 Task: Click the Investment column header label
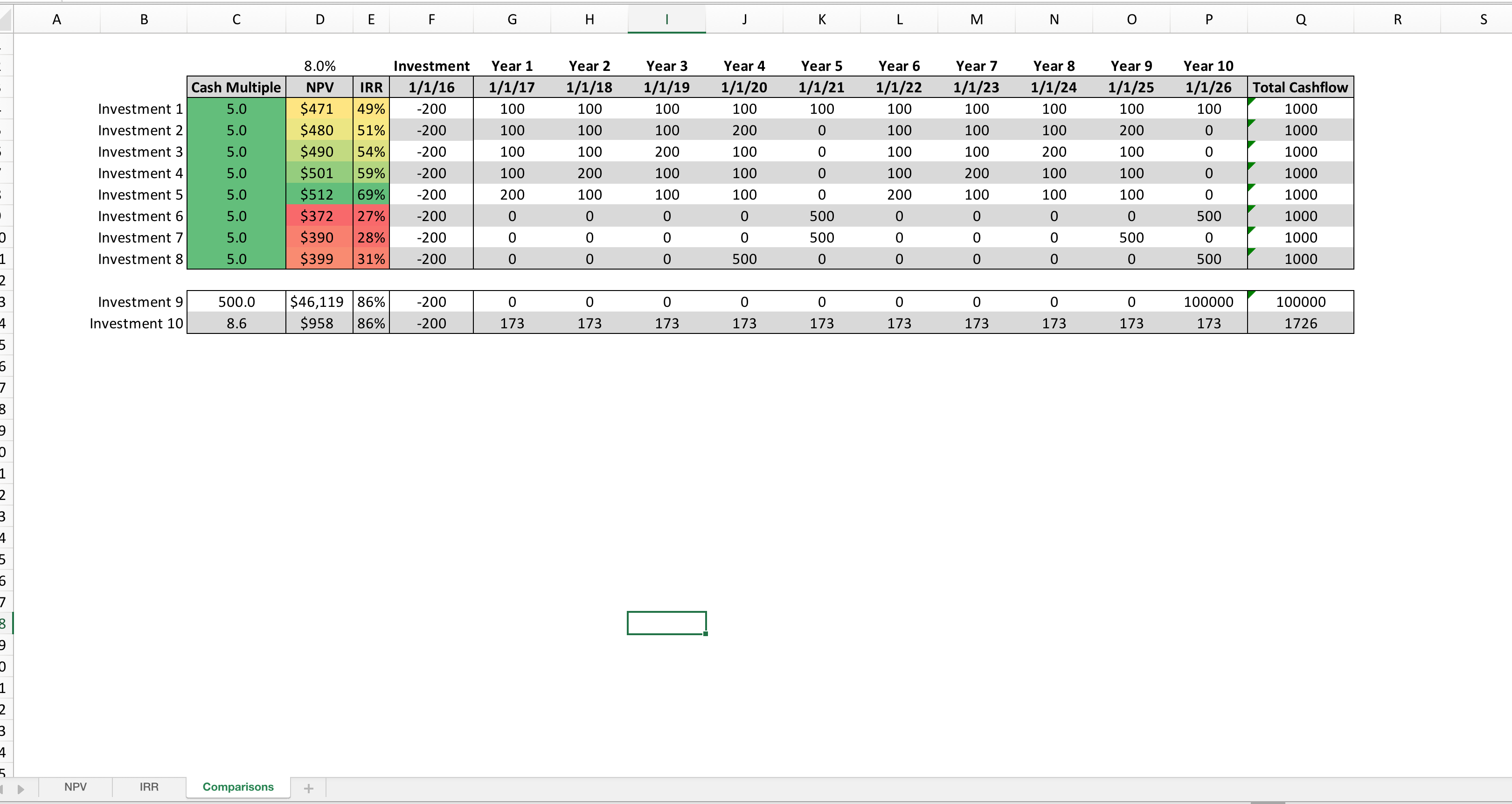coord(431,66)
